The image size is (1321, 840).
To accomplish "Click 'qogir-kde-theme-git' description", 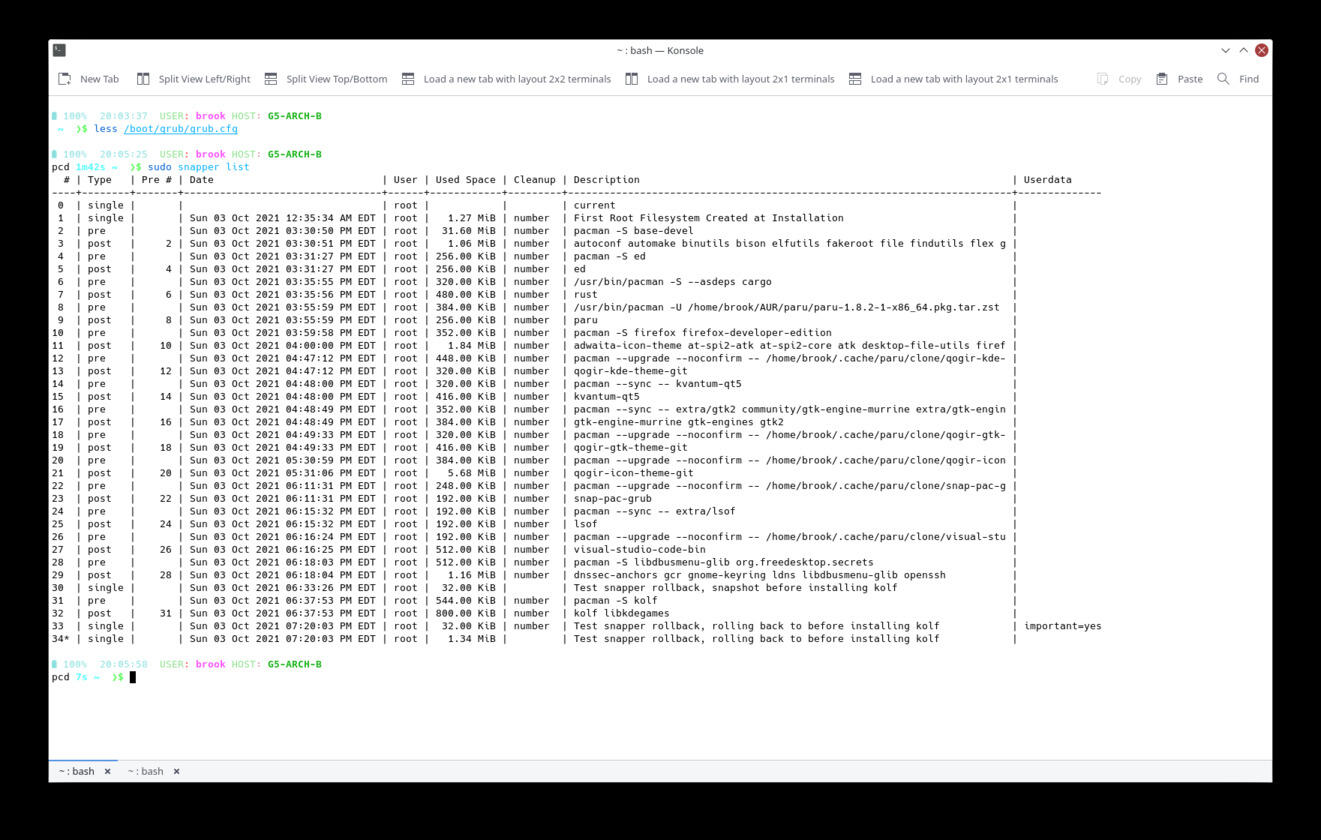I will point(630,371).
